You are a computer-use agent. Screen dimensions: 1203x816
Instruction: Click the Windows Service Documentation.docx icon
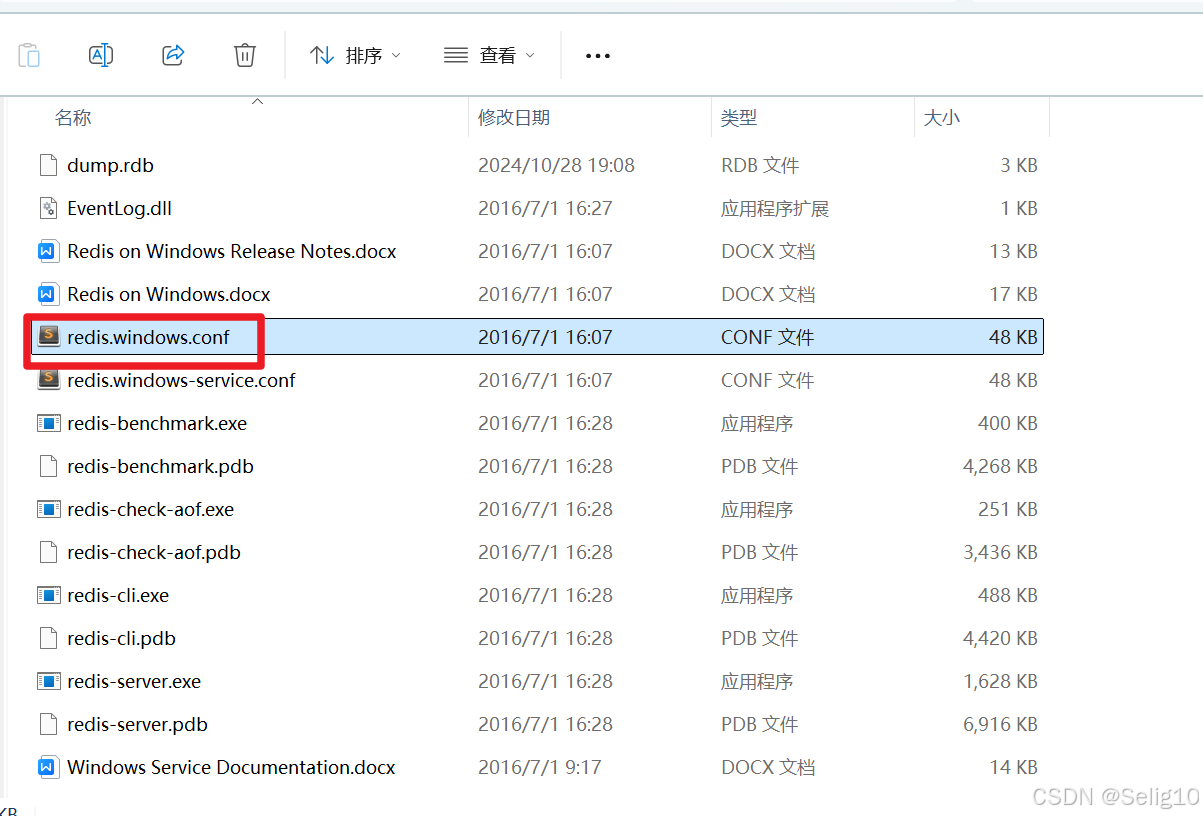point(47,767)
